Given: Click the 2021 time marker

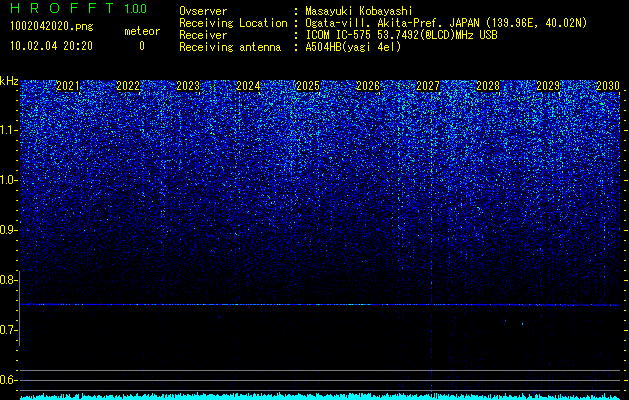Looking at the screenshot, I should [x=68, y=86].
